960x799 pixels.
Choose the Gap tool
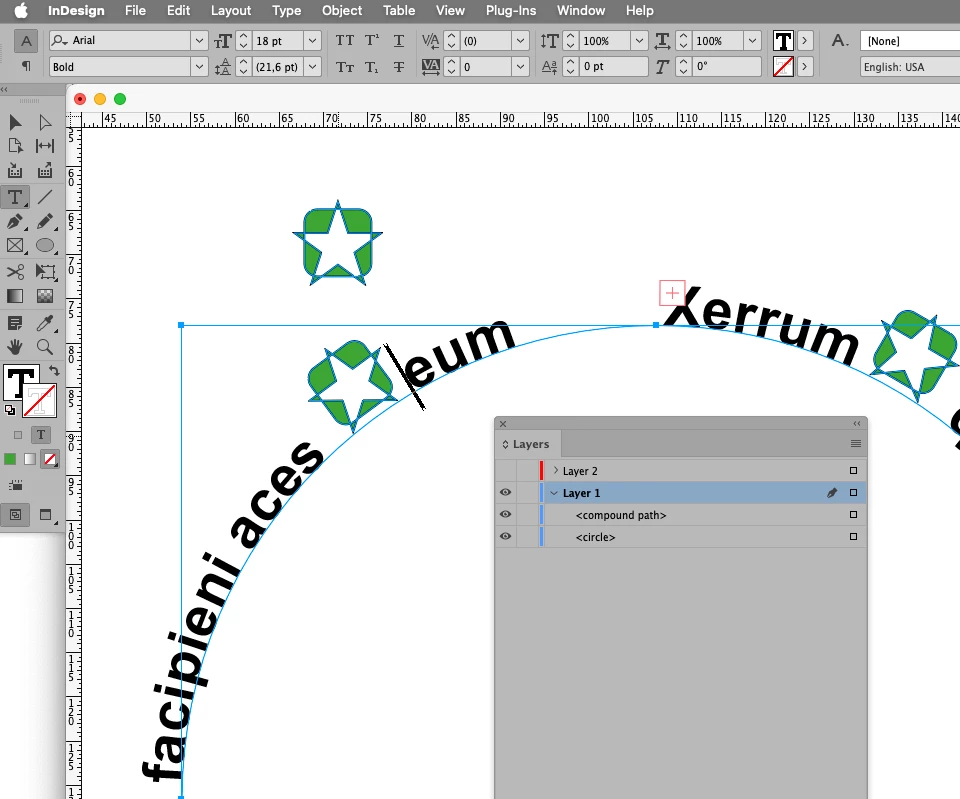45,146
